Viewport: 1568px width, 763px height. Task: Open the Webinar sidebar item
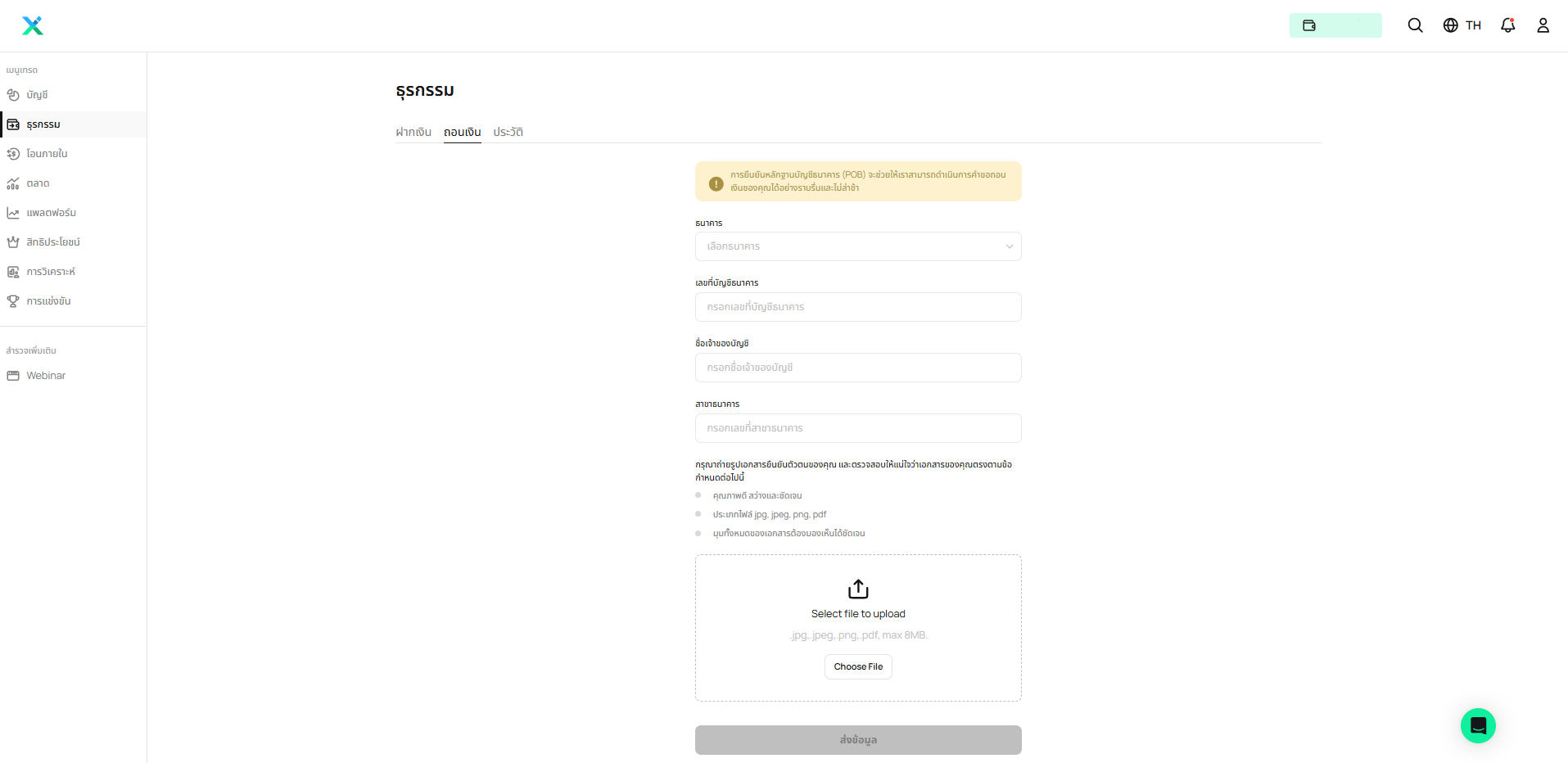[46, 376]
